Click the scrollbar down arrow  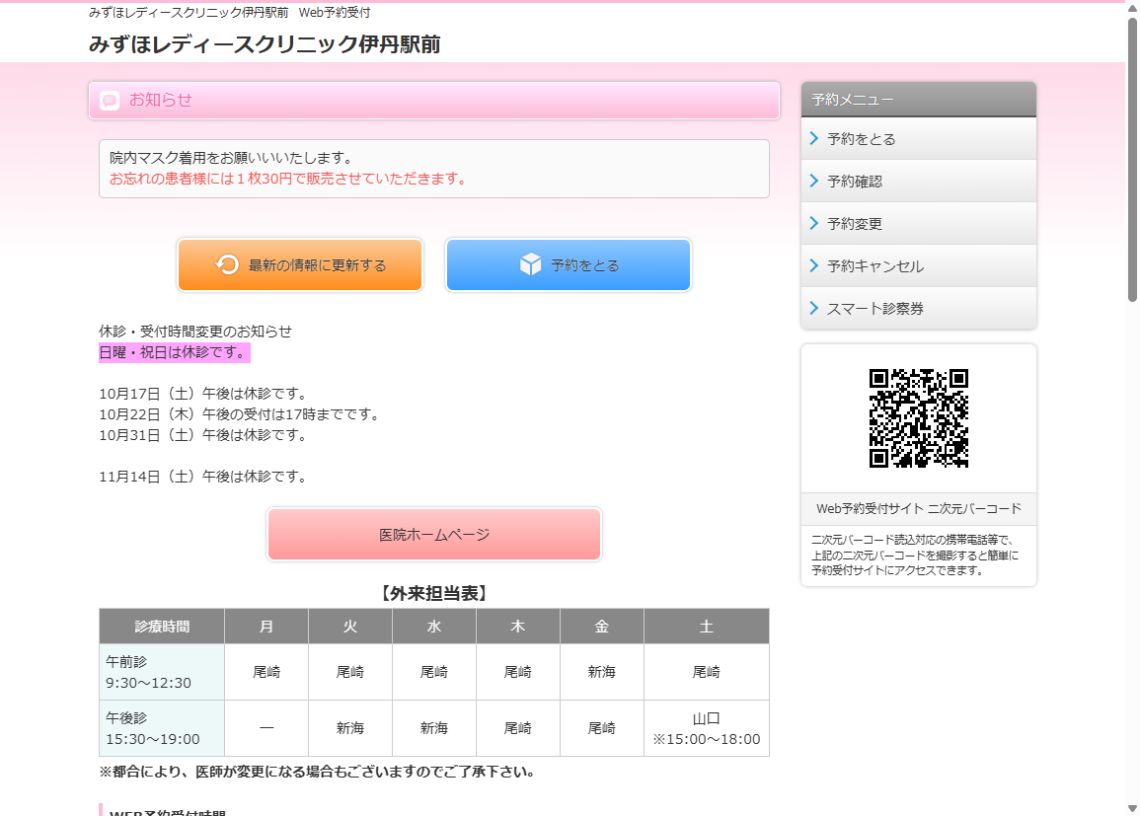point(1132,808)
